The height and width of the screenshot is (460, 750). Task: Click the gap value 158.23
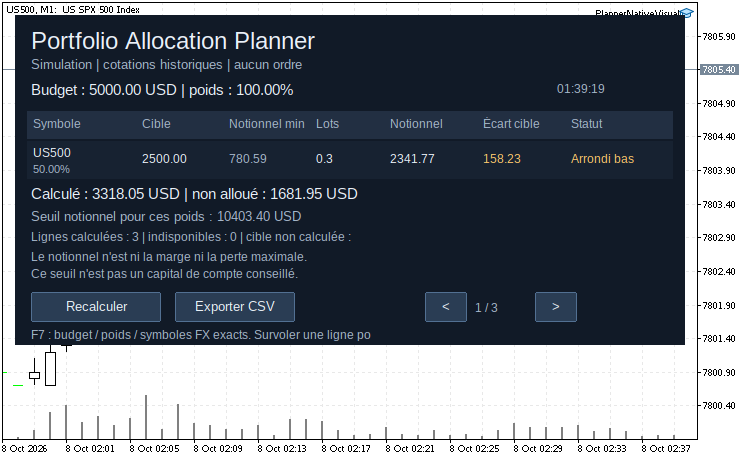501,159
